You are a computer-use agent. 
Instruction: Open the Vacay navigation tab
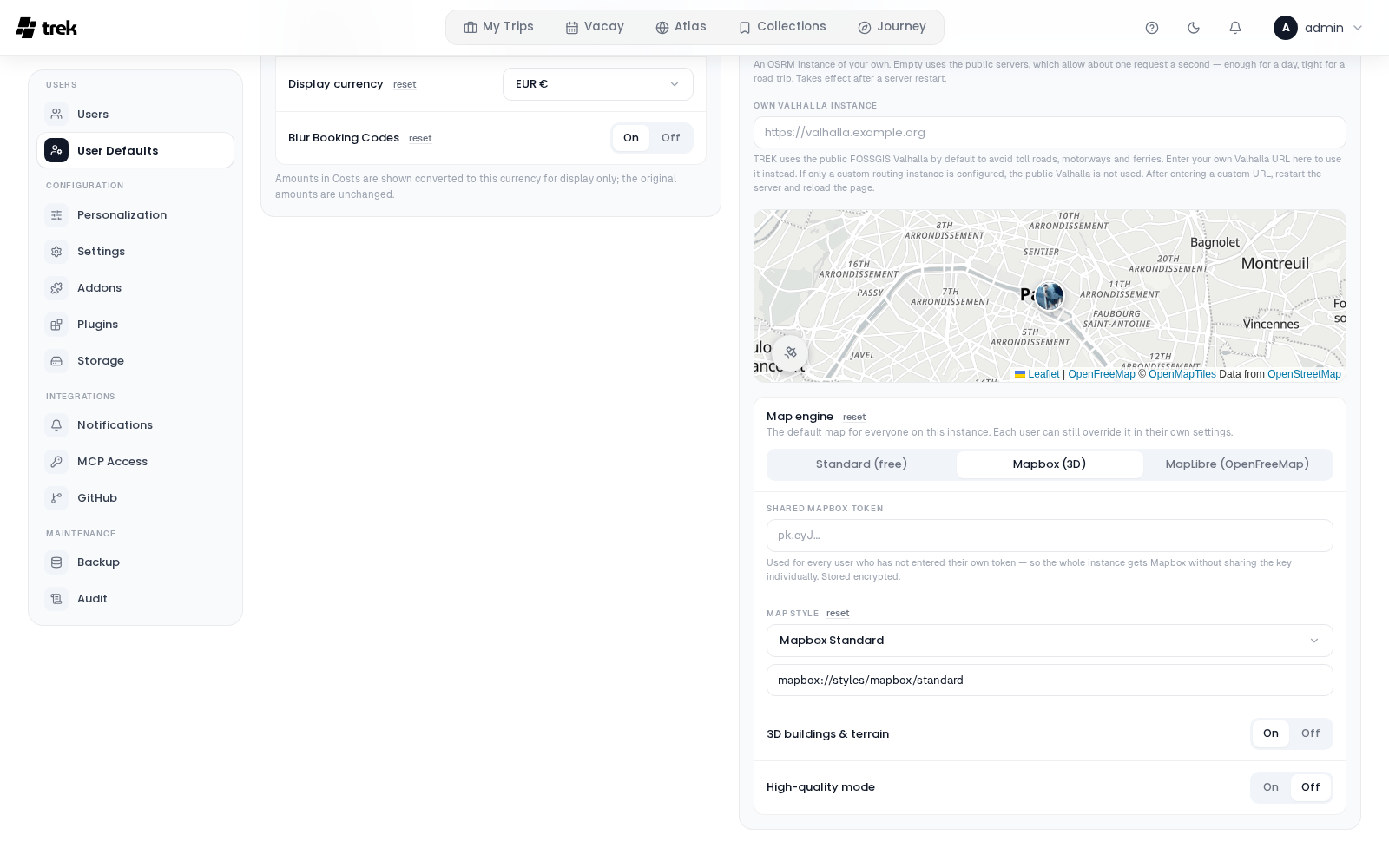click(595, 27)
